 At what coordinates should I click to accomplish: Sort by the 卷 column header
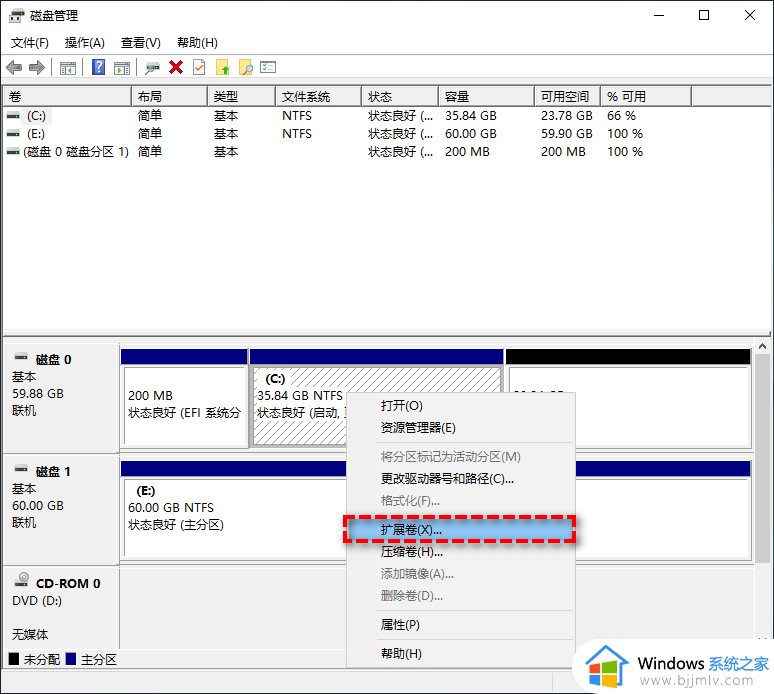[x=67, y=96]
